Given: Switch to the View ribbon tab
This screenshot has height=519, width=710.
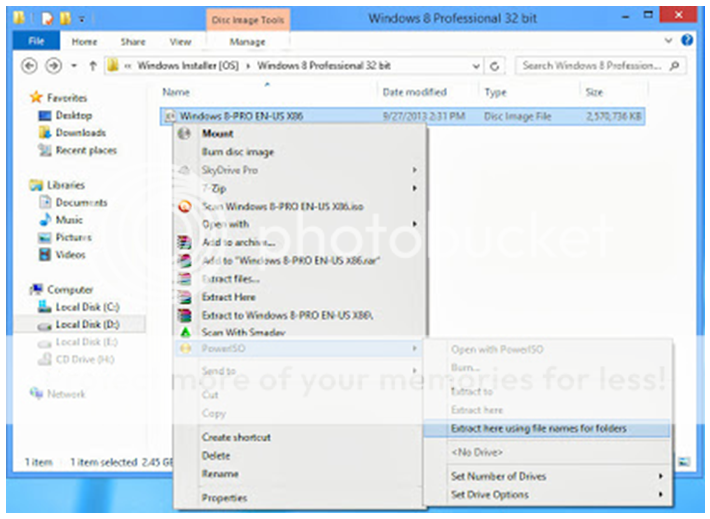Looking at the screenshot, I should tap(180, 42).
